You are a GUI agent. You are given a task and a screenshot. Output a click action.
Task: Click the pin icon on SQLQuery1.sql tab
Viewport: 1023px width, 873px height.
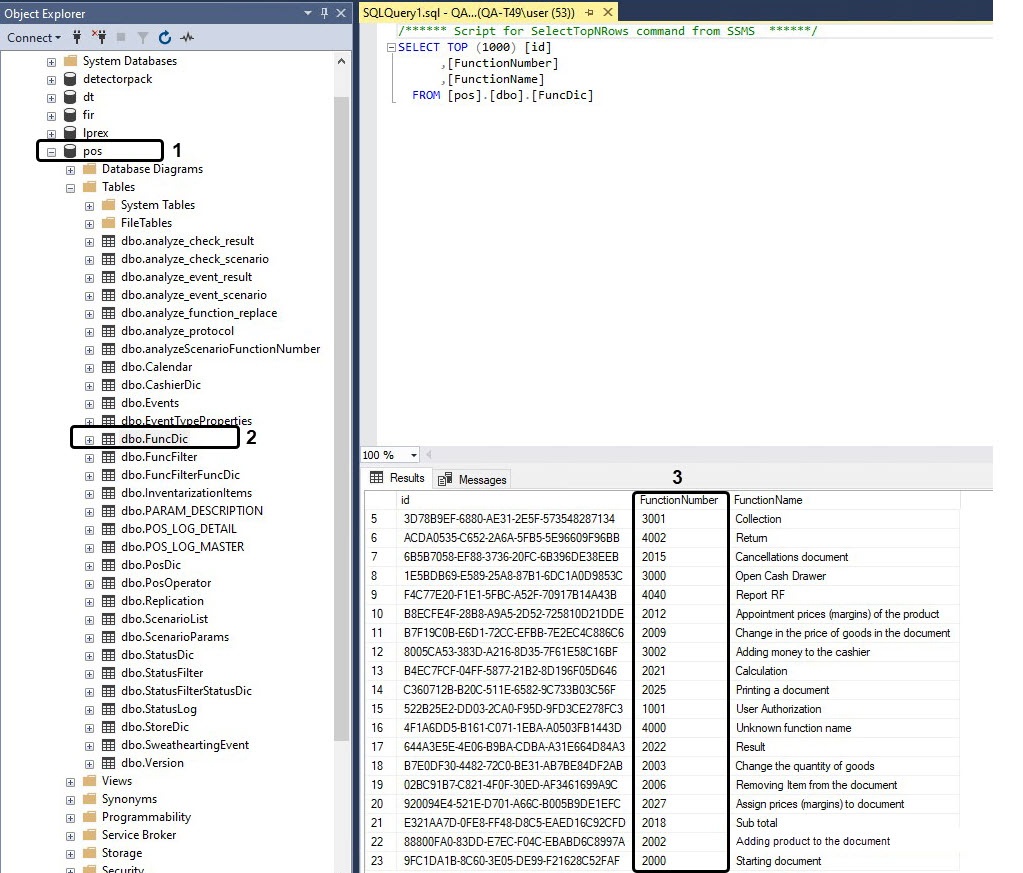(x=590, y=12)
